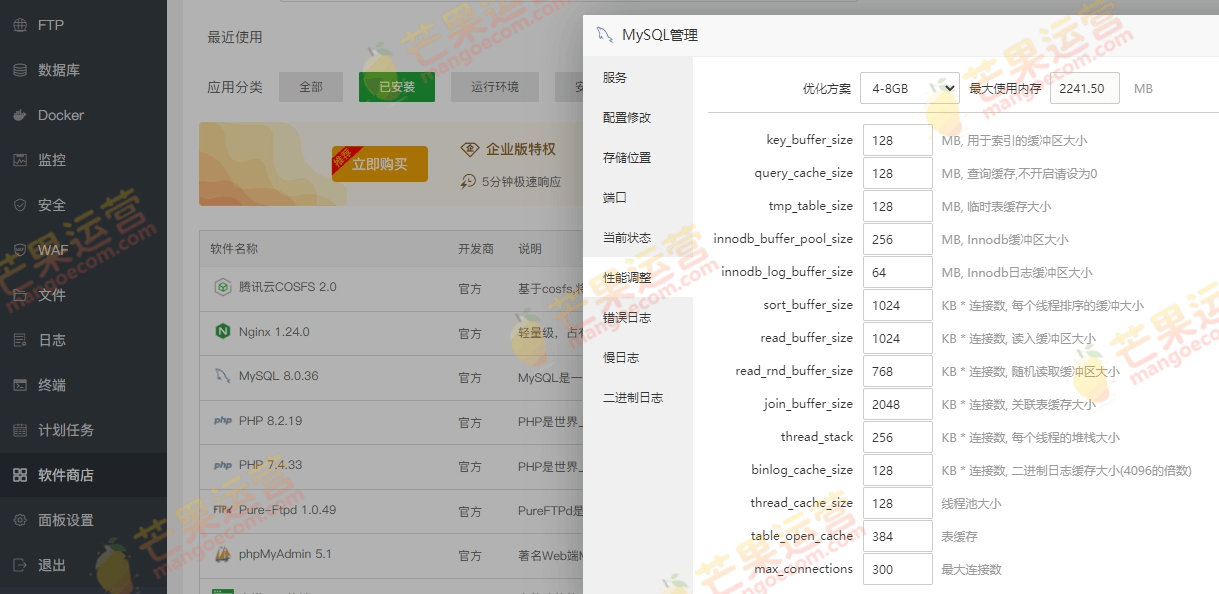
Task: Switch to the 配置修改 tab
Action: [x=627, y=118]
